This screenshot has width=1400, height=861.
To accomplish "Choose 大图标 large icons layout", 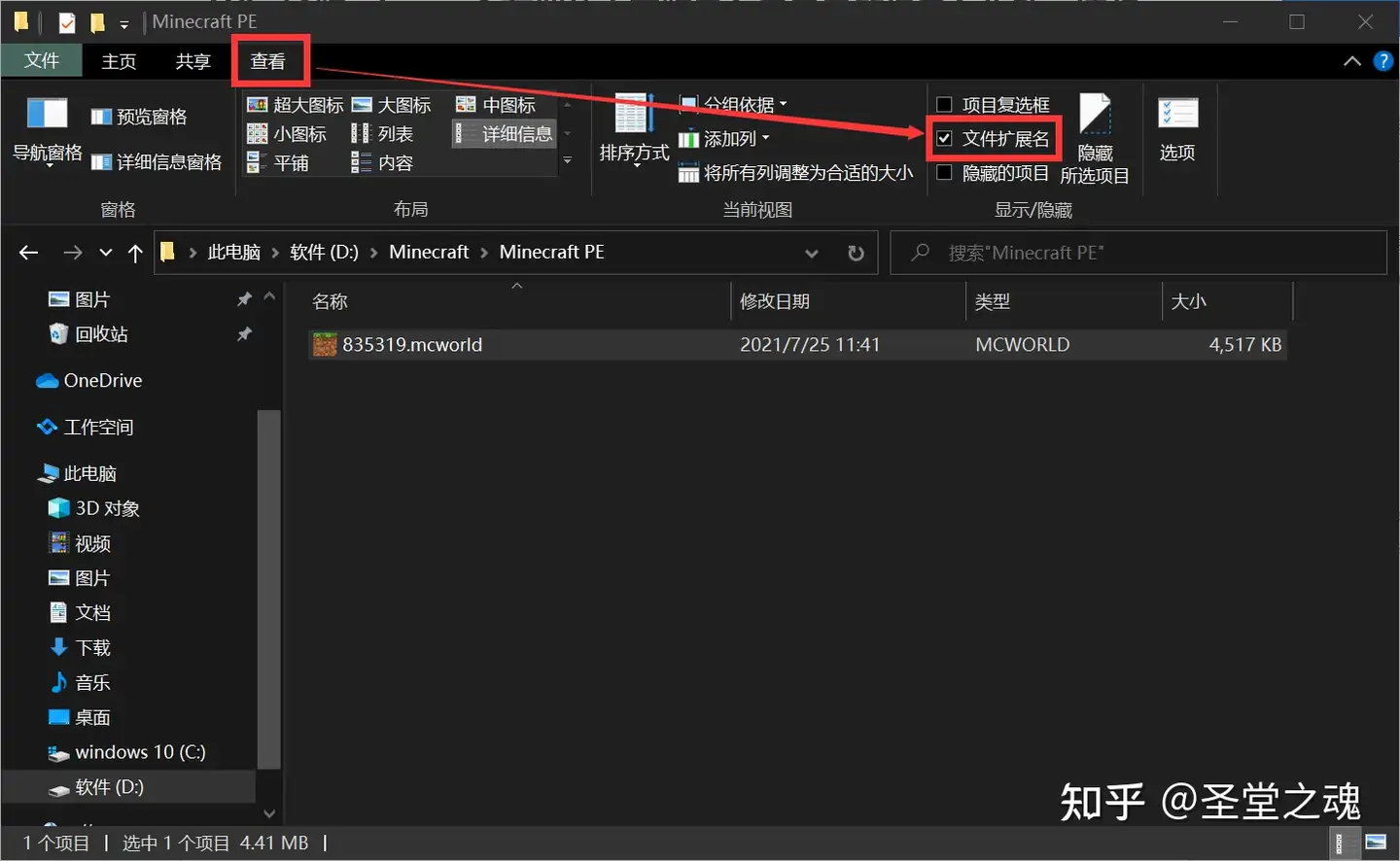I will [x=391, y=105].
